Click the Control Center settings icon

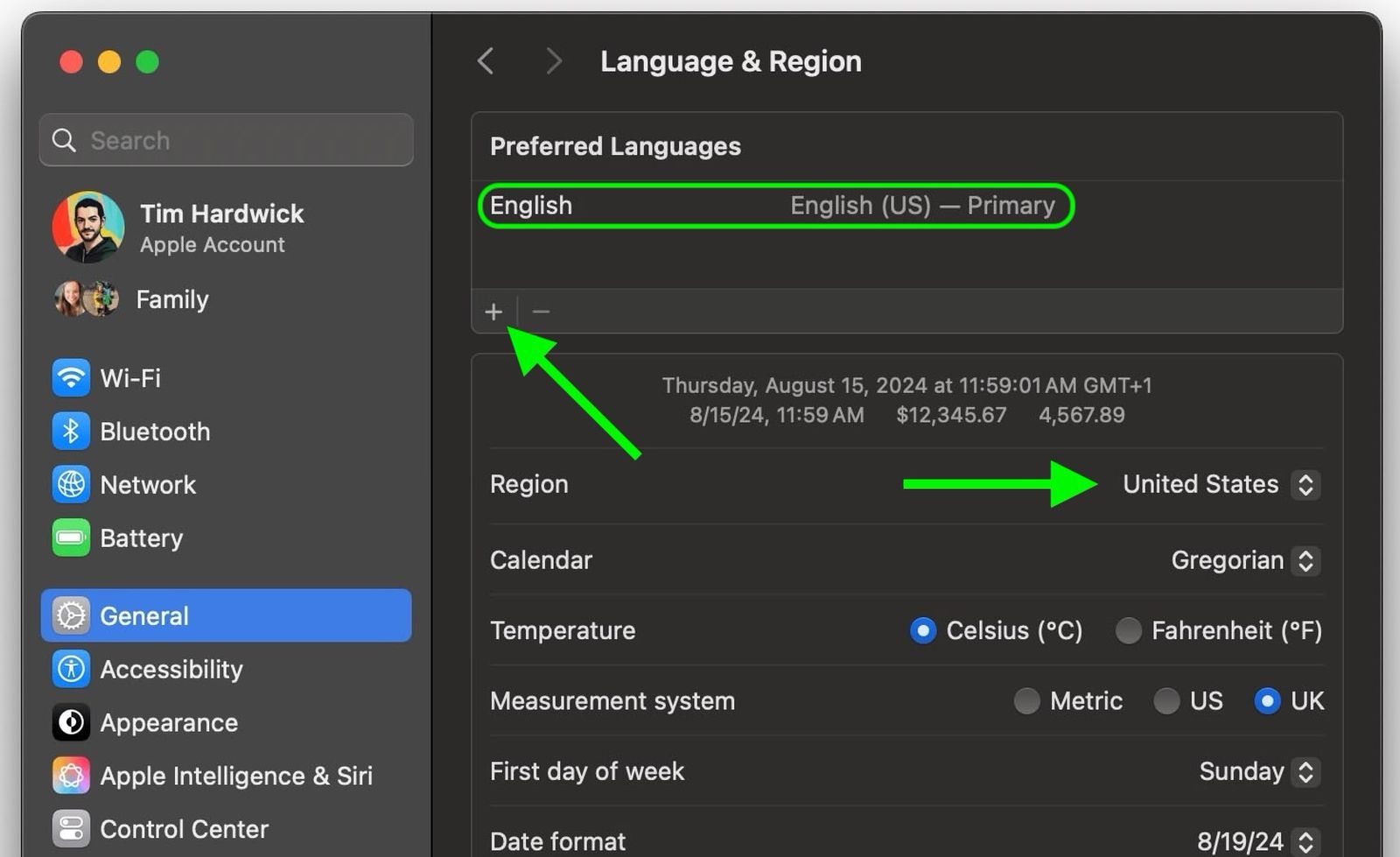(x=71, y=828)
